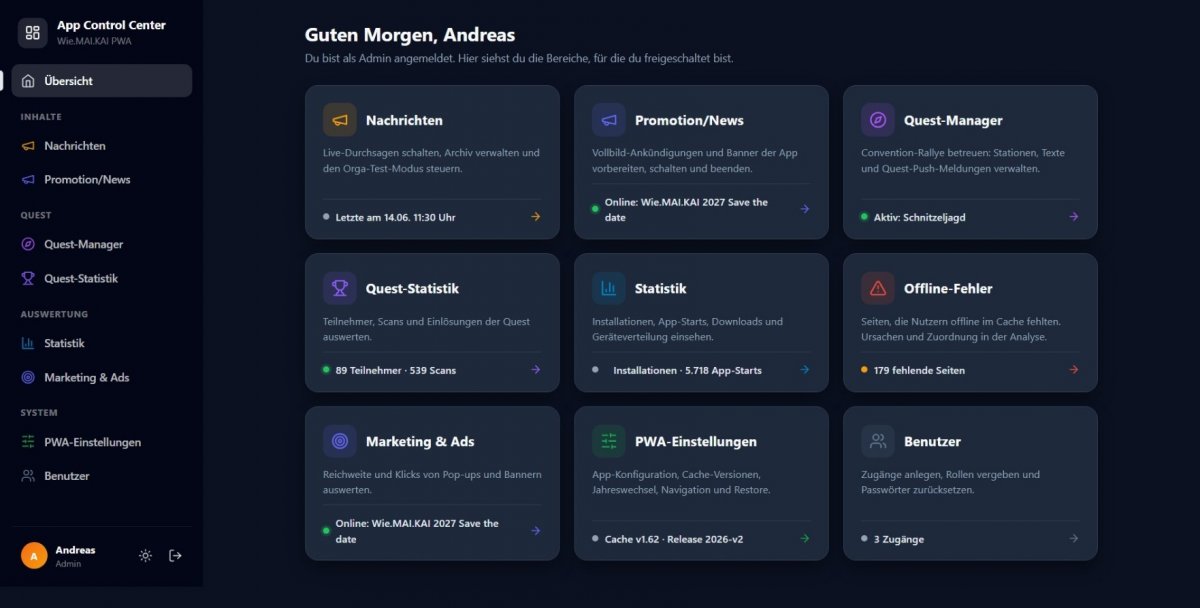Viewport: 1200px width, 608px height.
Task: Click the Statistik card title
Action: pos(661,288)
